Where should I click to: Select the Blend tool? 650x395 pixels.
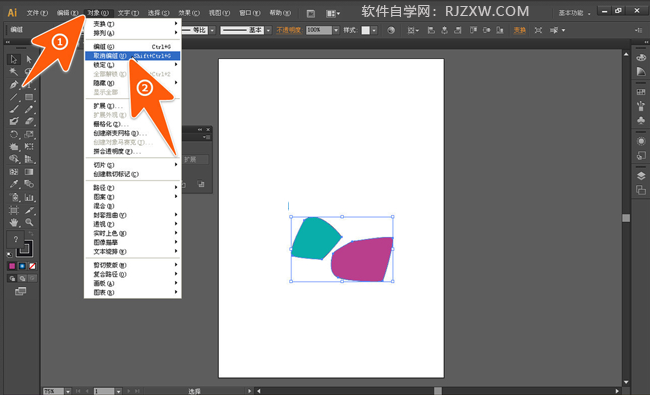pos(29,184)
